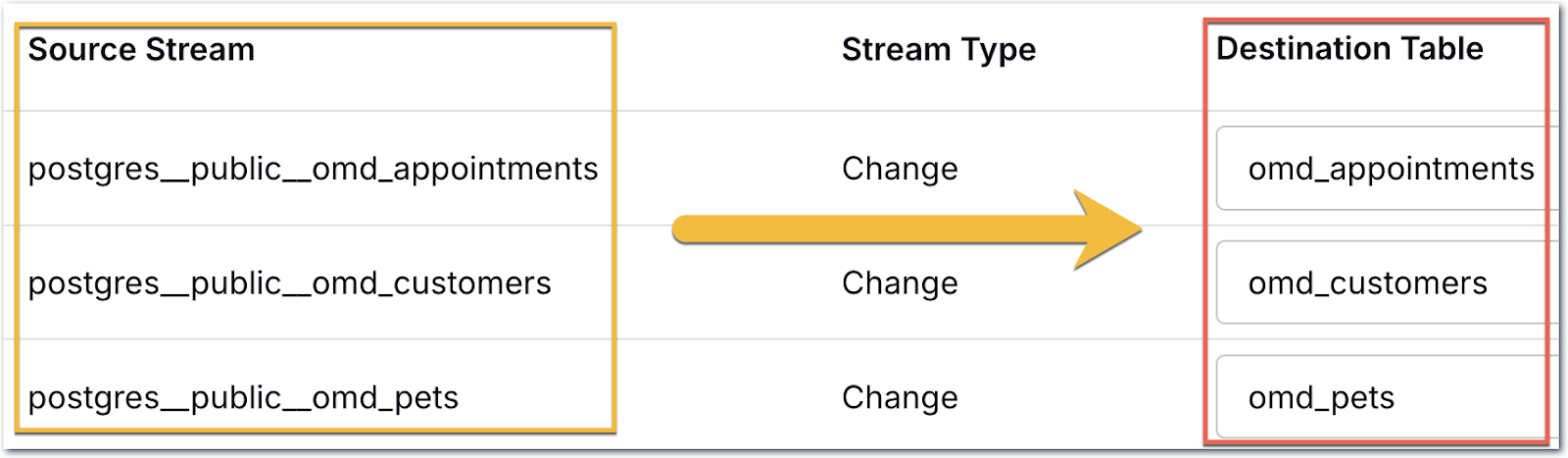1568x458 pixels.
Task: Click Change type in pets row
Action: [900, 398]
